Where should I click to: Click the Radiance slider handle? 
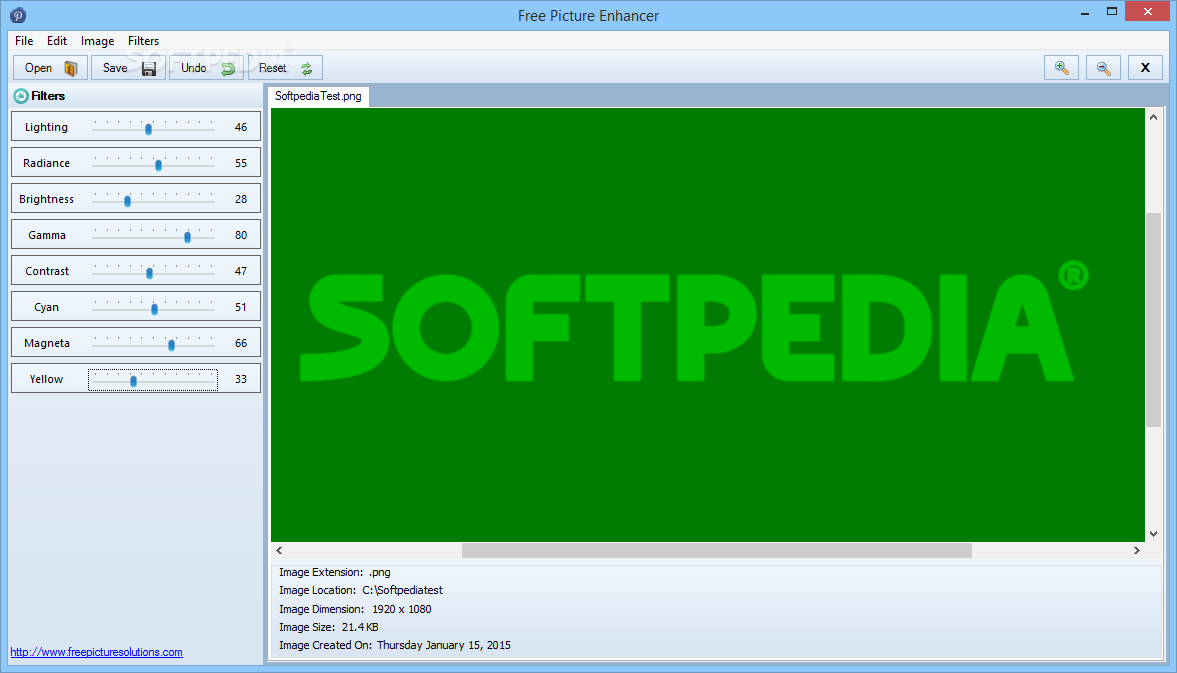point(158,165)
